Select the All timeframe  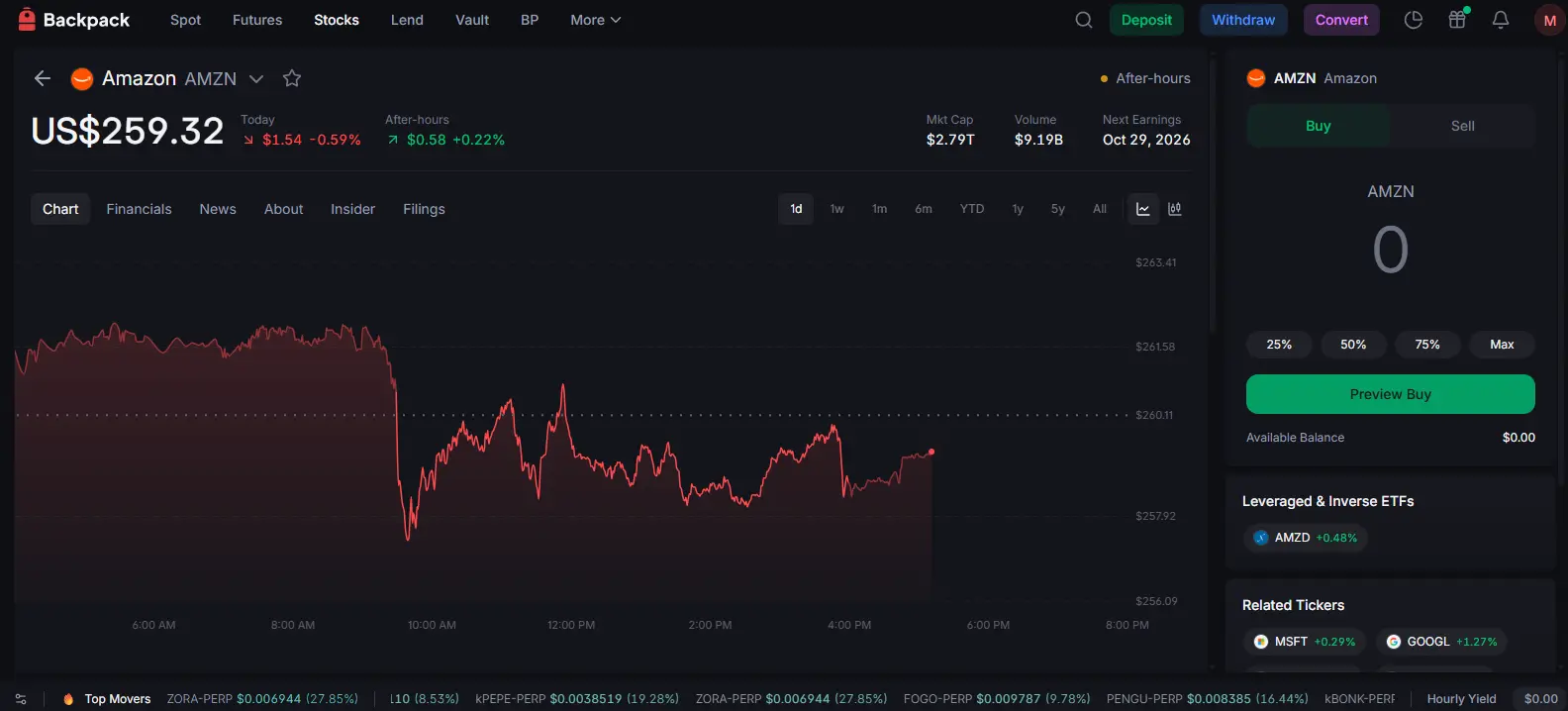1100,209
